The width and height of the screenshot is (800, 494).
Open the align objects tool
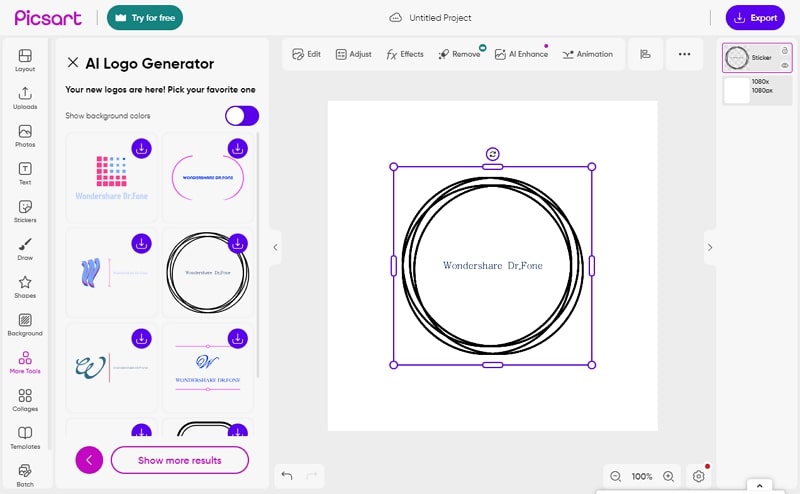coord(645,54)
